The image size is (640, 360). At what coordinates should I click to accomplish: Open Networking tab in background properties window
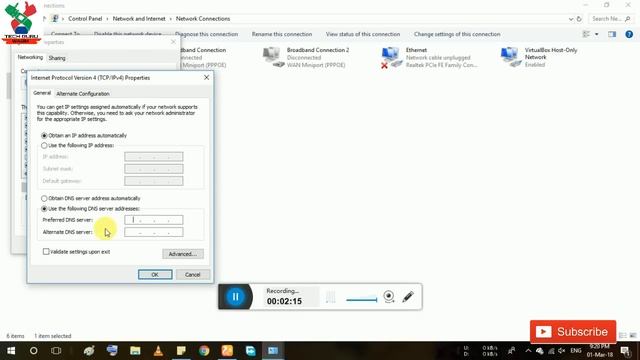point(30,58)
